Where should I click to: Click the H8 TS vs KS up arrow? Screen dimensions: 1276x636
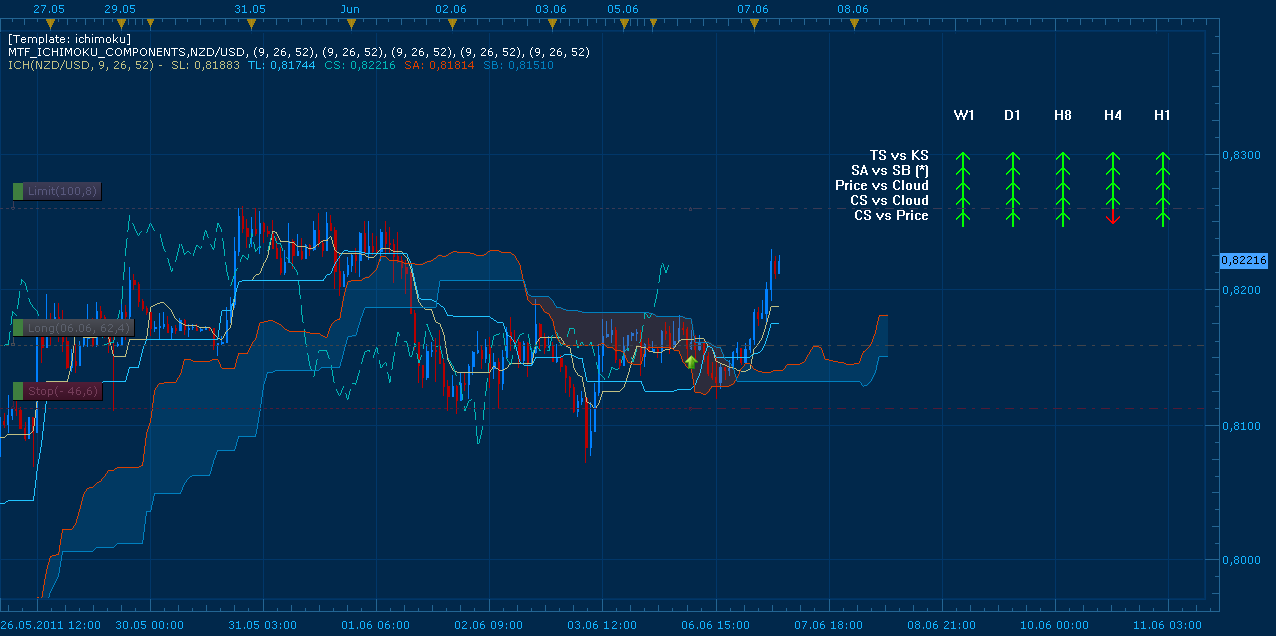coord(1062,157)
